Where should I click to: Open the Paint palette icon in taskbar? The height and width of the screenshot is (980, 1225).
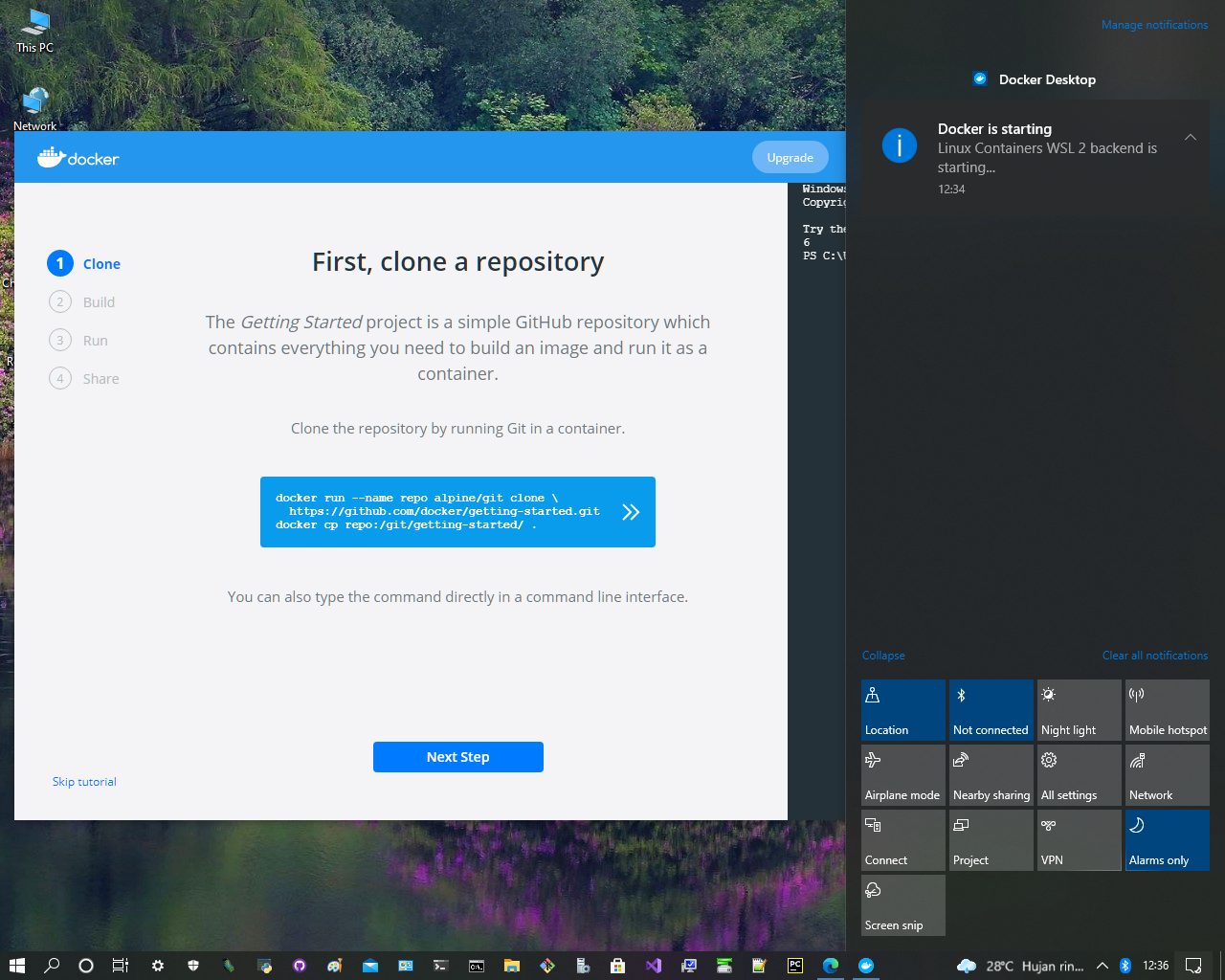tap(334, 966)
